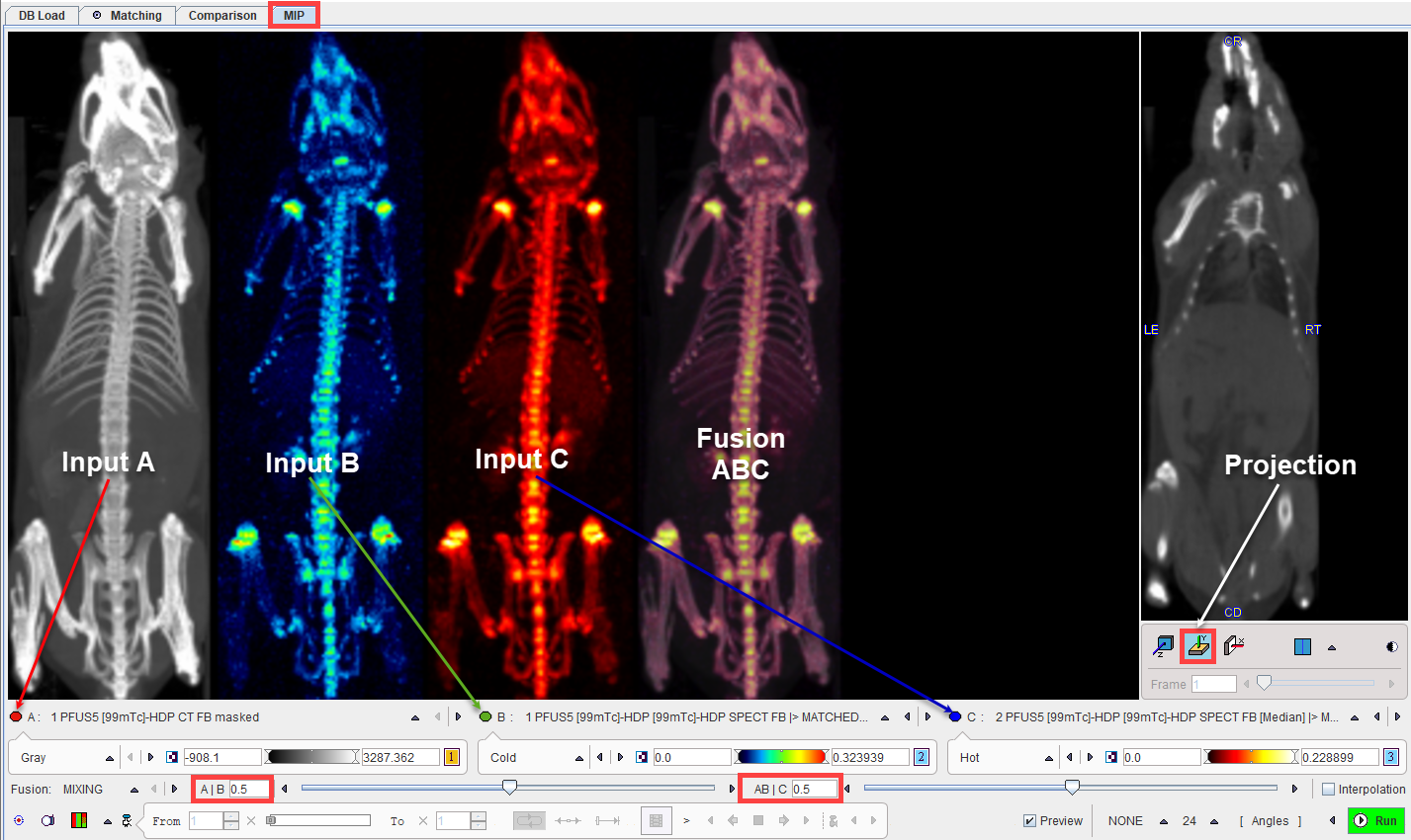
Task: Click the Frame number field
Action: coord(1213,684)
